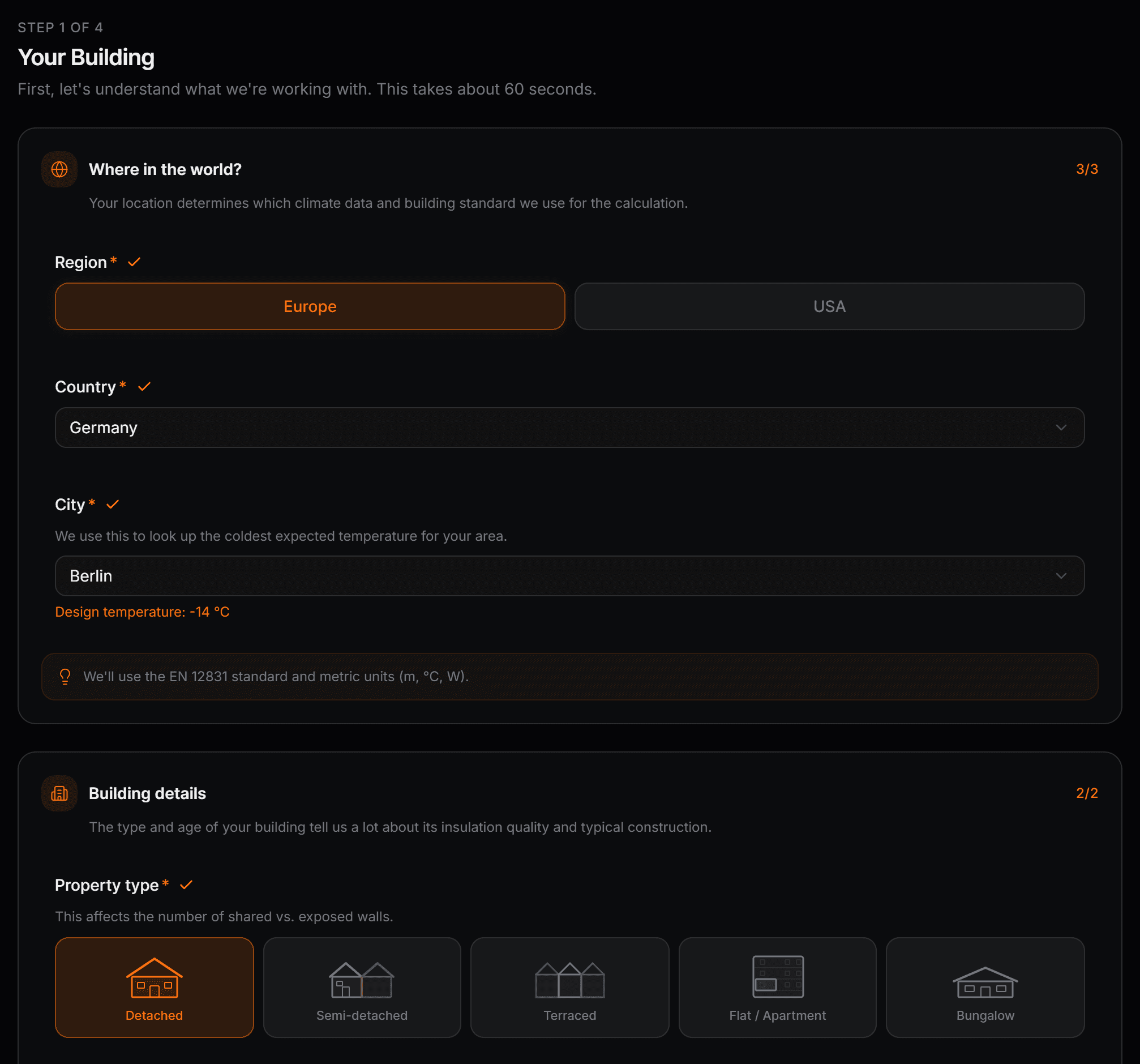This screenshot has height=1064, width=1140.
Task: Click the globe icon beside Where in the world
Action: pyautogui.click(x=59, y=169)
